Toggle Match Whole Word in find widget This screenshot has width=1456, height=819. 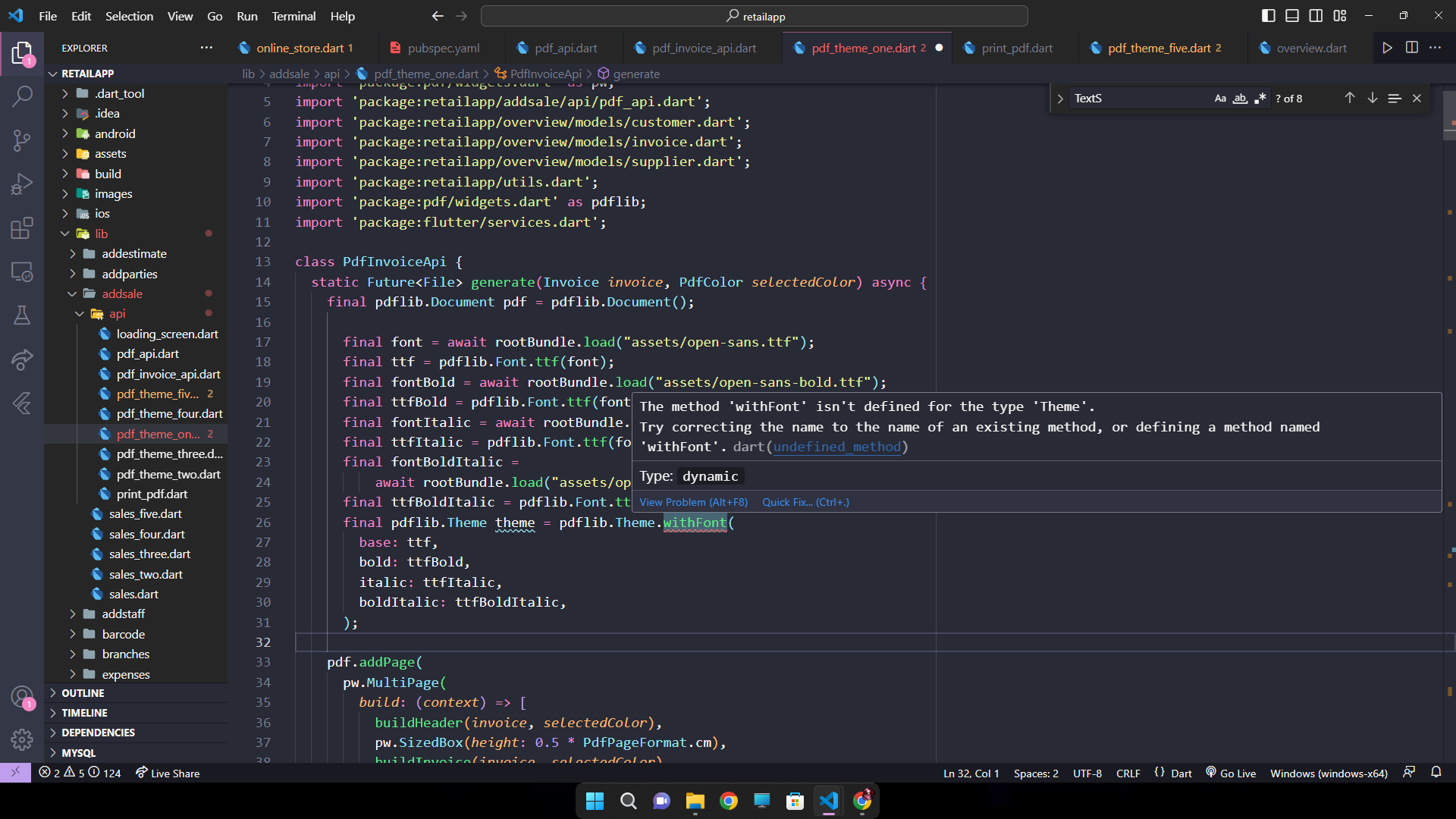click(x=1240, y=99)
